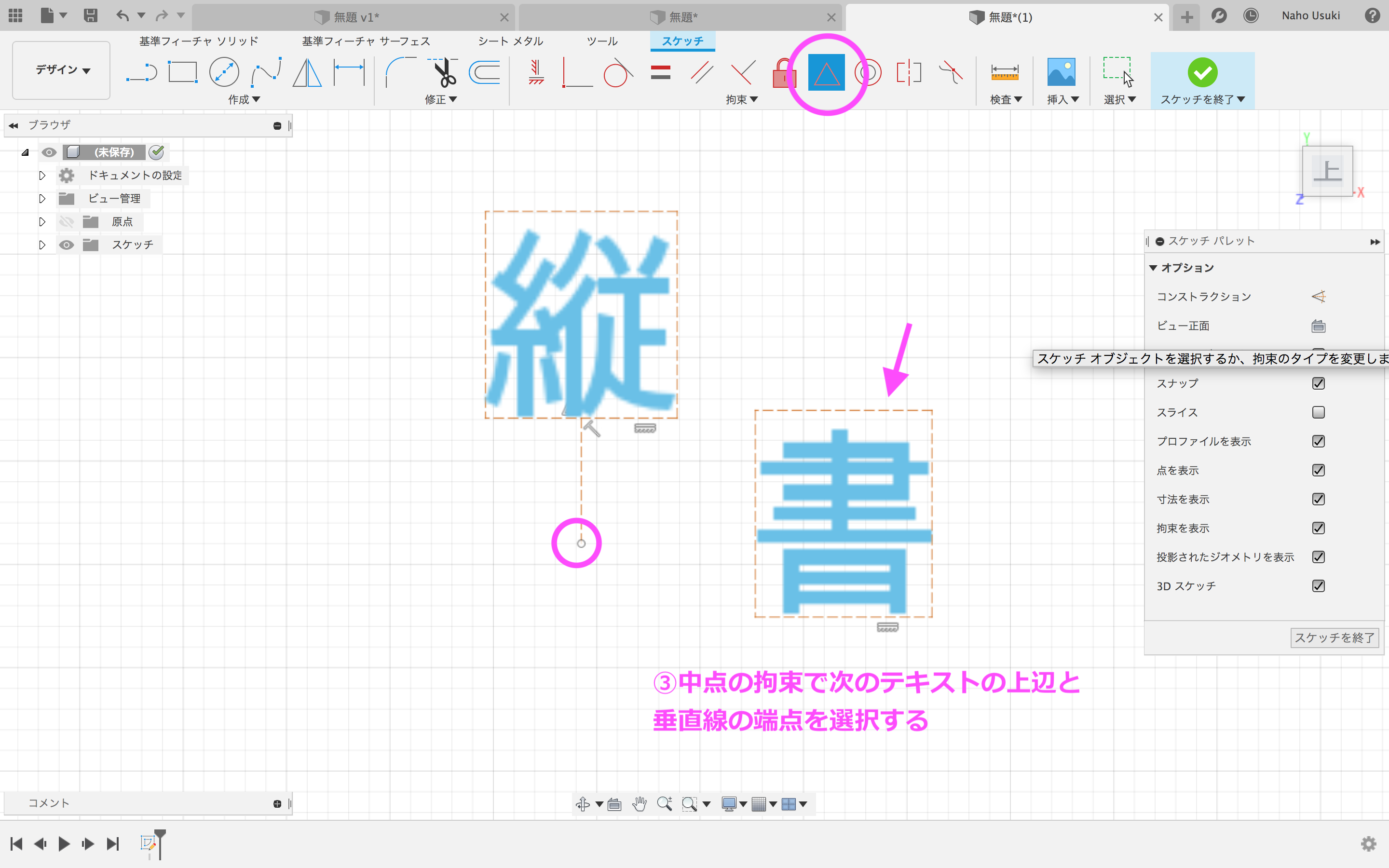
Task: Apply the Tangent constraint
Action: pos(618,73)
